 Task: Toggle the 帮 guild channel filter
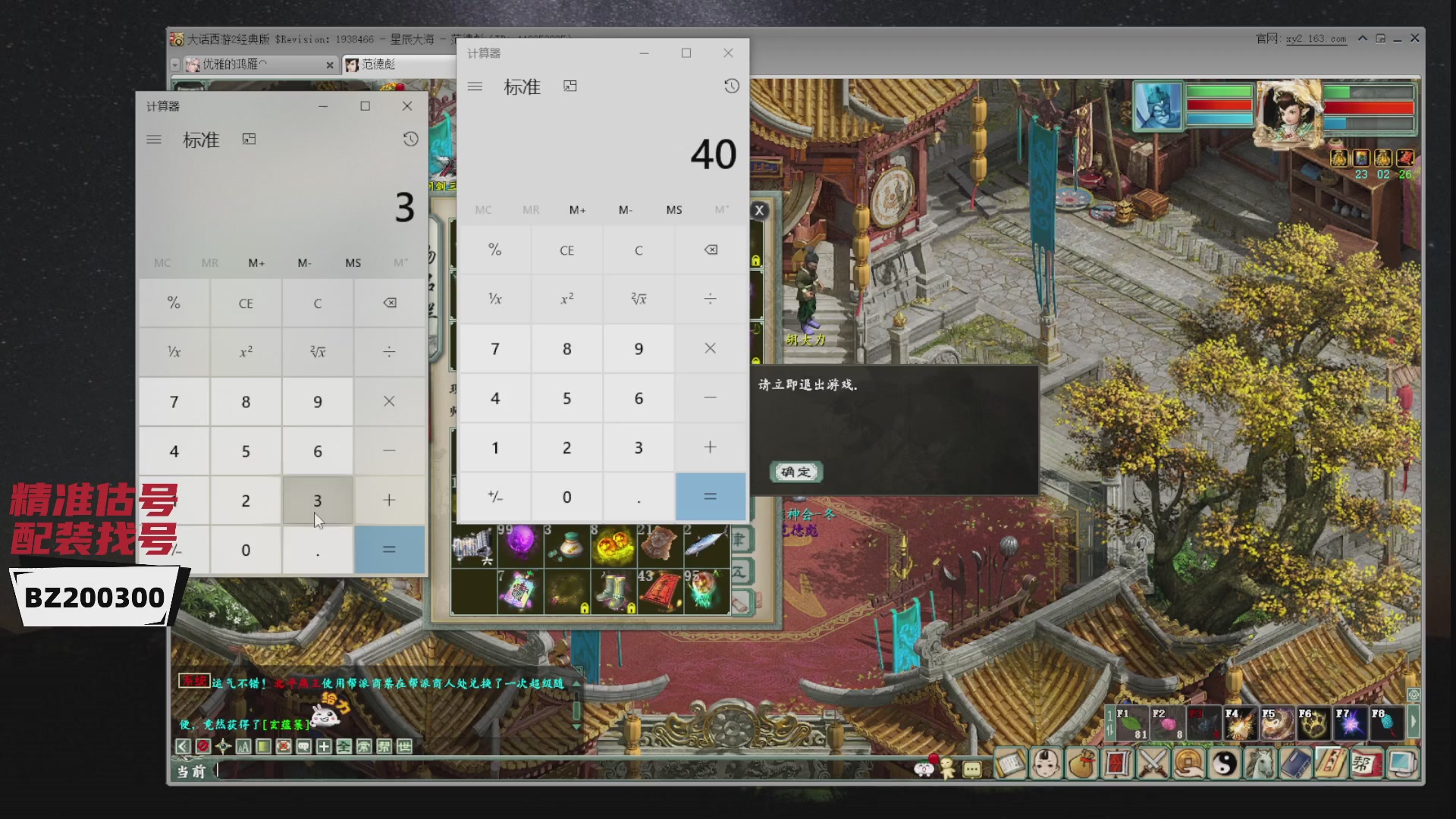tap(384, 747)
